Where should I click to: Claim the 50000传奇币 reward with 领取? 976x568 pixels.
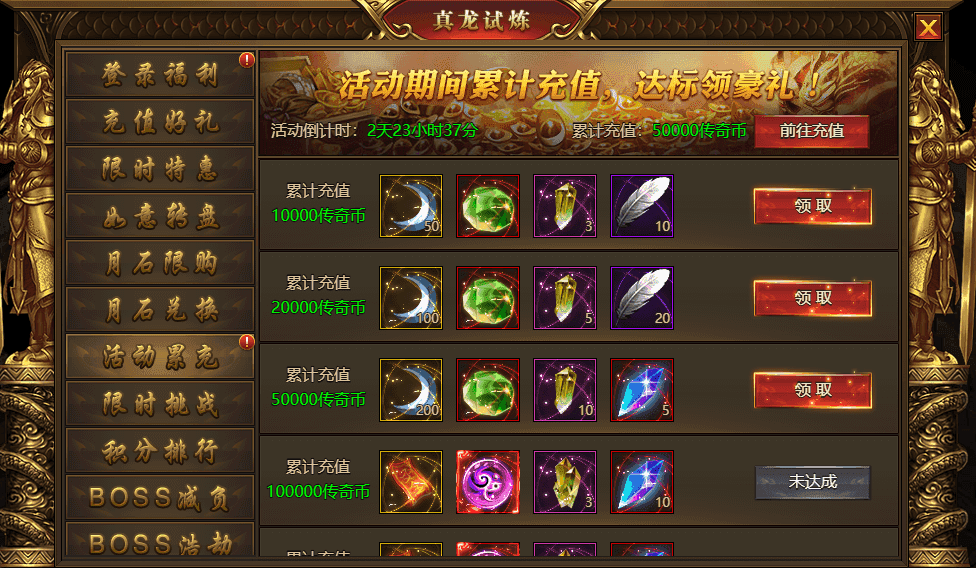pos(812,390)
